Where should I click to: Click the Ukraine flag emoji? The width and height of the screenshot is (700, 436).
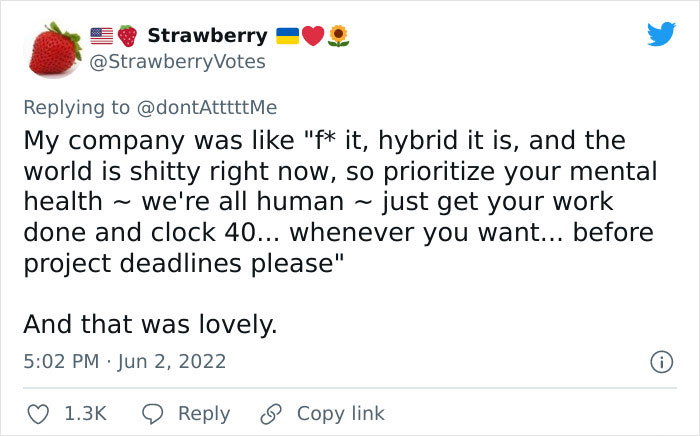click(288, 36)
